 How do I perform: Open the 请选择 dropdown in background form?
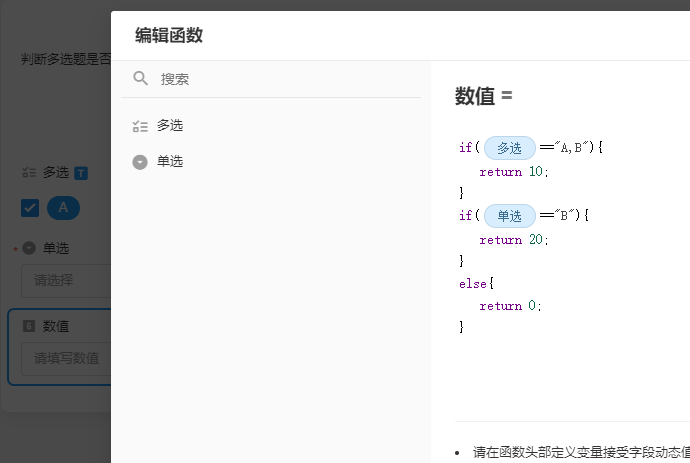coord(66,280)
